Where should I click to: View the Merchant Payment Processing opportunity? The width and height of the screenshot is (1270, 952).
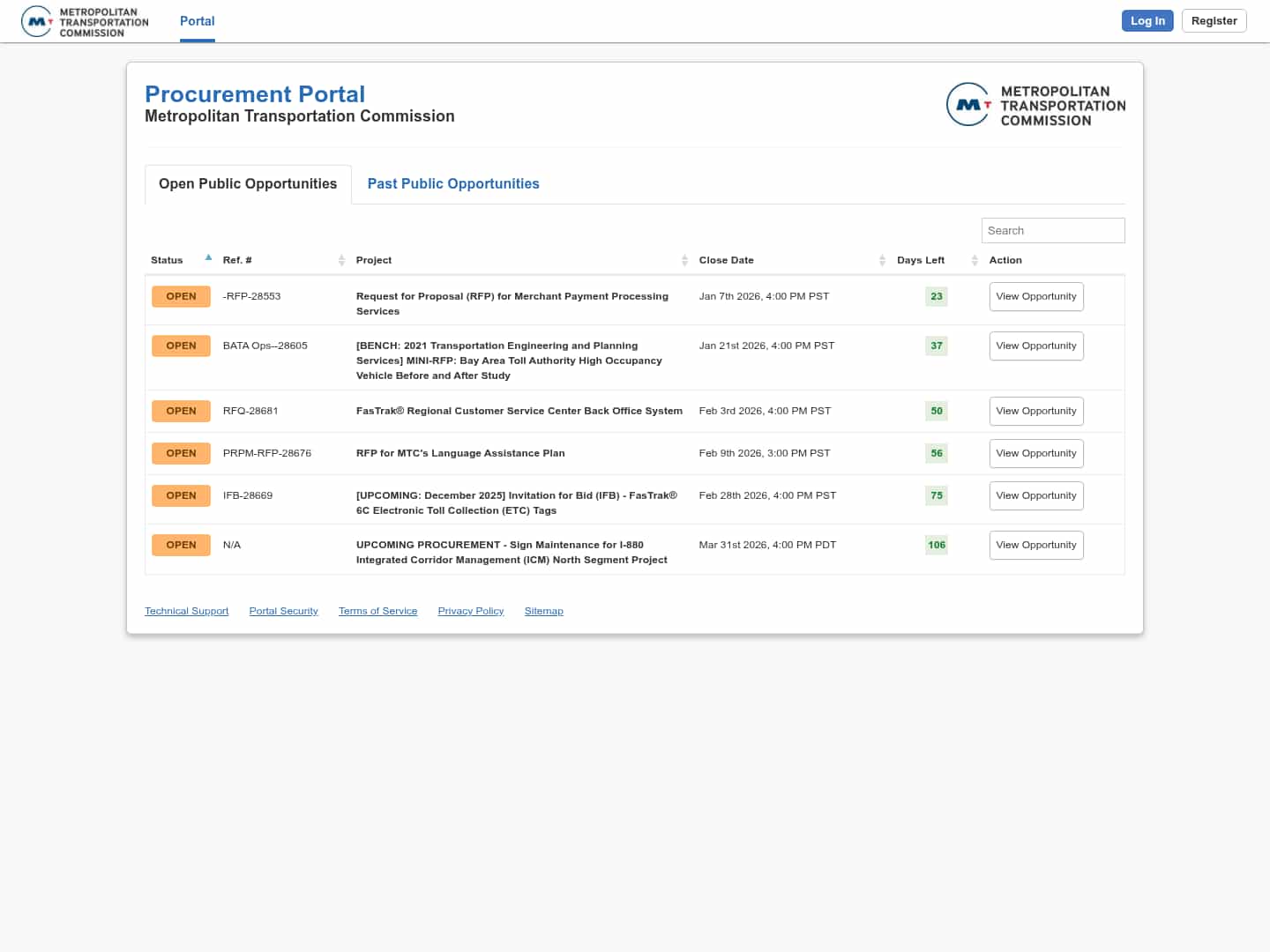click(x=1035, y=296)
